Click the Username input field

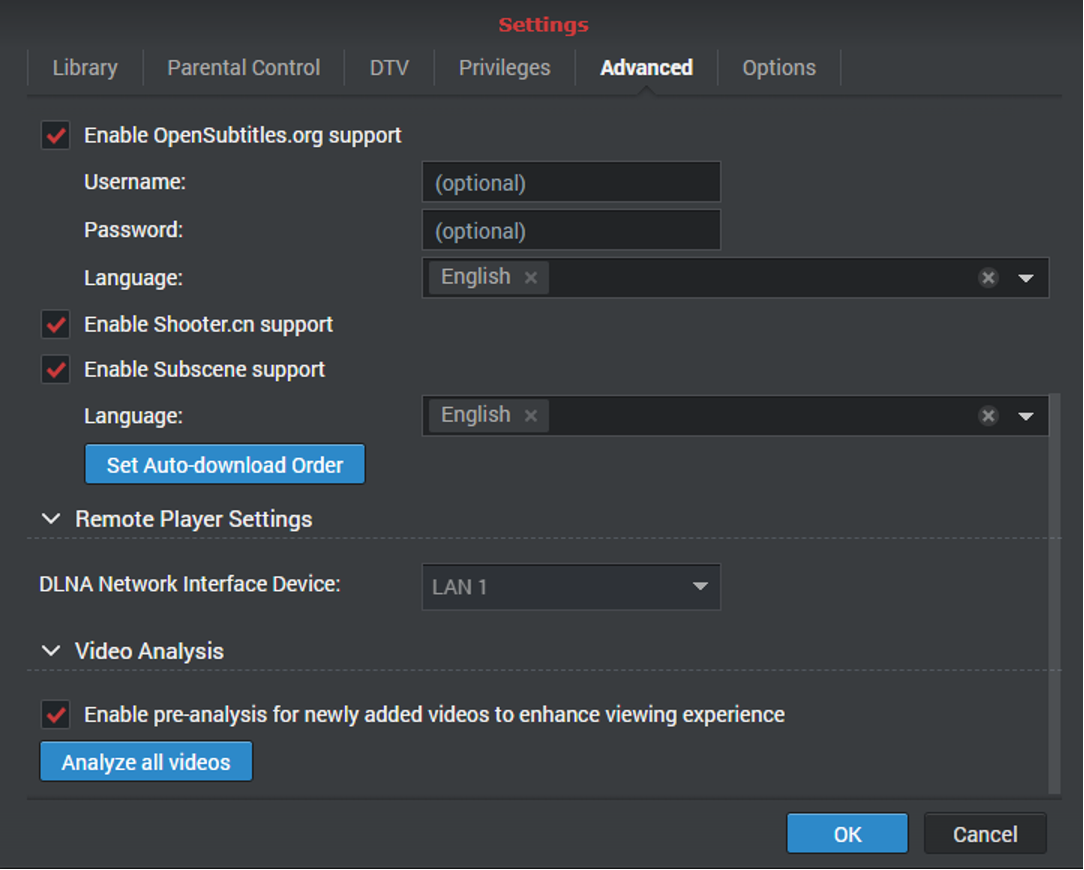pyautogui.click(x=571, y=183)
